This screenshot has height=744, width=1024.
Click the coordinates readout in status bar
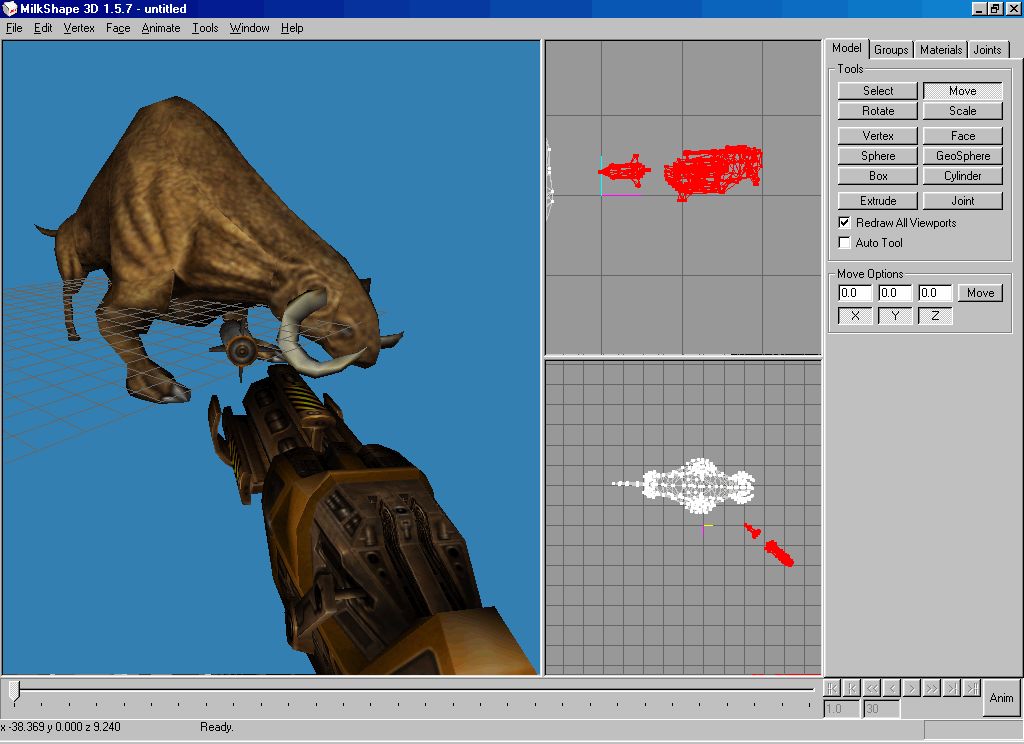click(x=61, y=727)
